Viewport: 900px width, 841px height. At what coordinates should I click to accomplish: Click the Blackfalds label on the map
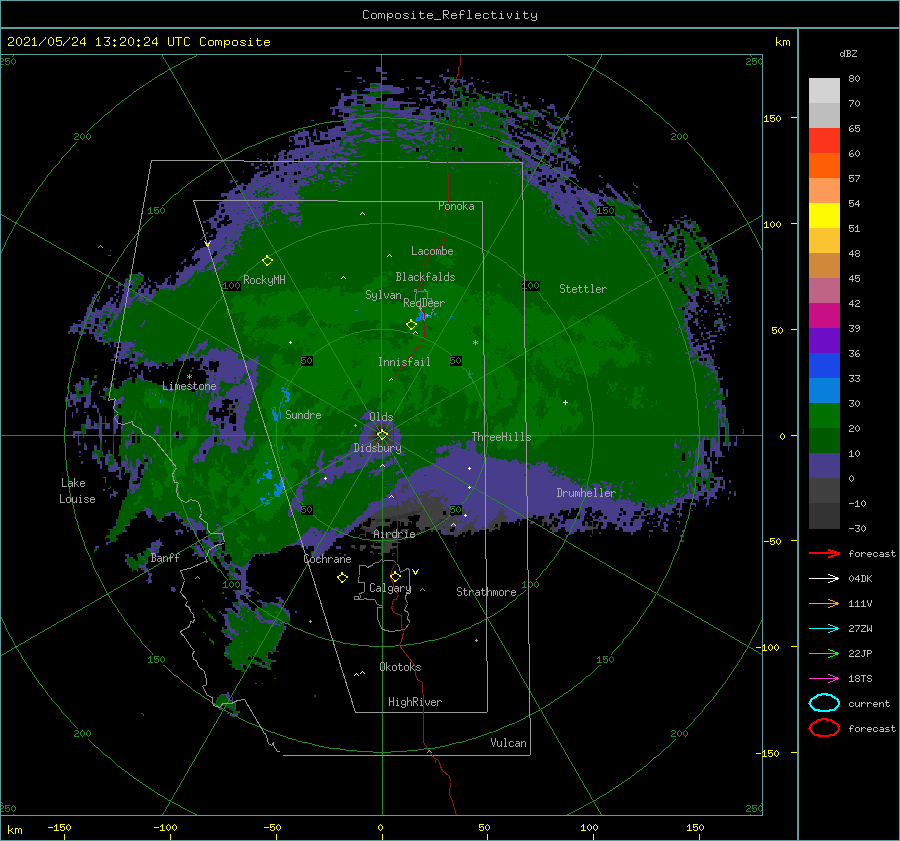[x=425, y=277]
